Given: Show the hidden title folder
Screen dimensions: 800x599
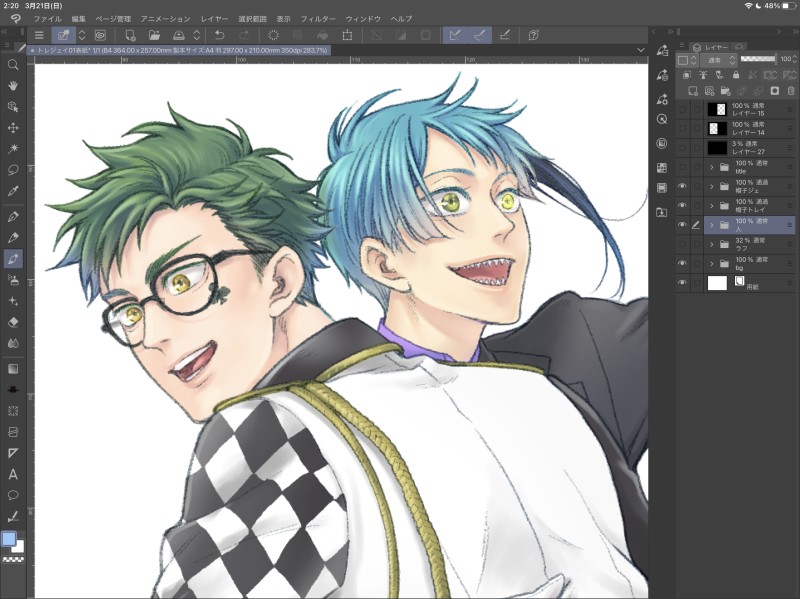Looking at the screenshot, I should (683, 167).
